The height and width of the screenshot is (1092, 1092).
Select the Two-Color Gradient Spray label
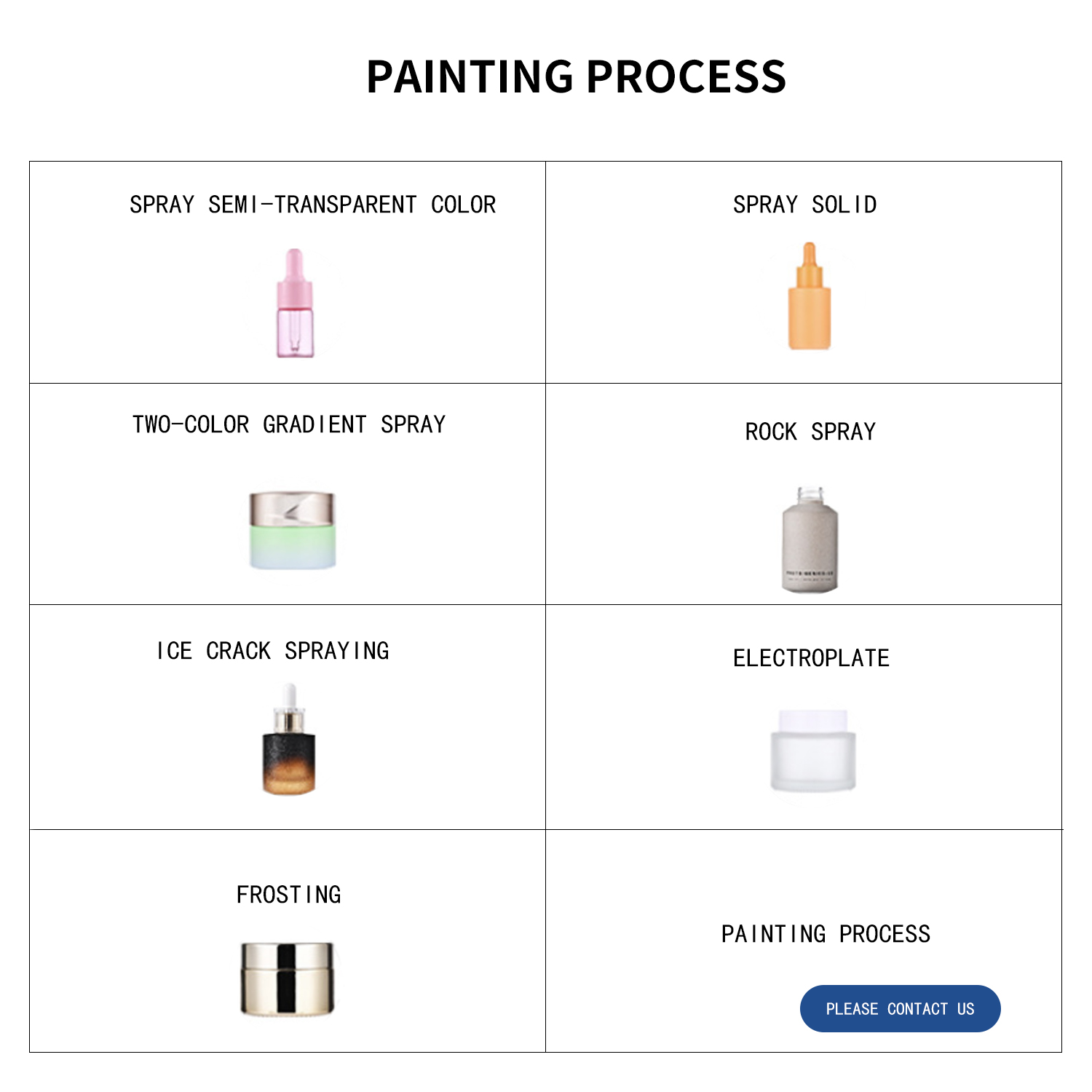288,425
